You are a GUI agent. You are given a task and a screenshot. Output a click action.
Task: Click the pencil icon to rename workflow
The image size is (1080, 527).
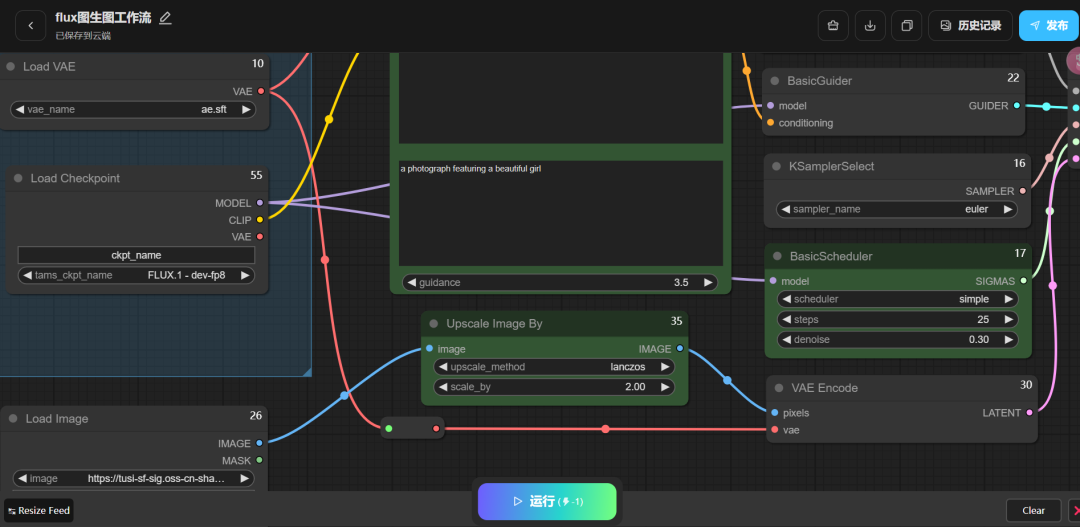click(165, 18)
